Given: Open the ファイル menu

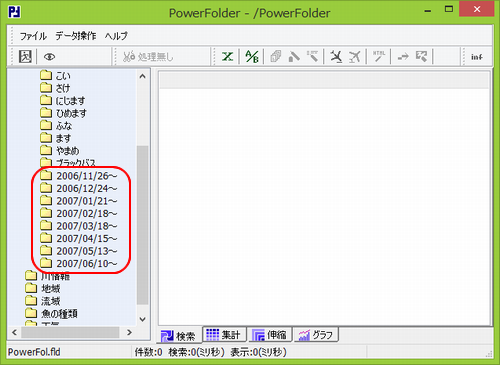Looking at the screenshot, I should [33, 36].
